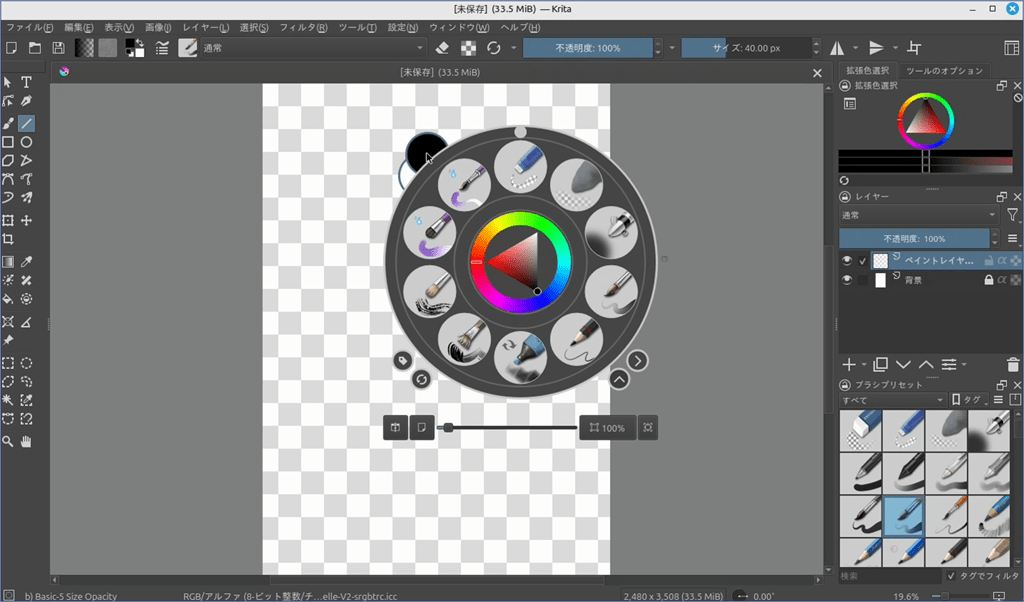Click the delete layer trash icon
Screen dimensions: 1024x602
[x=1013, y=365]
